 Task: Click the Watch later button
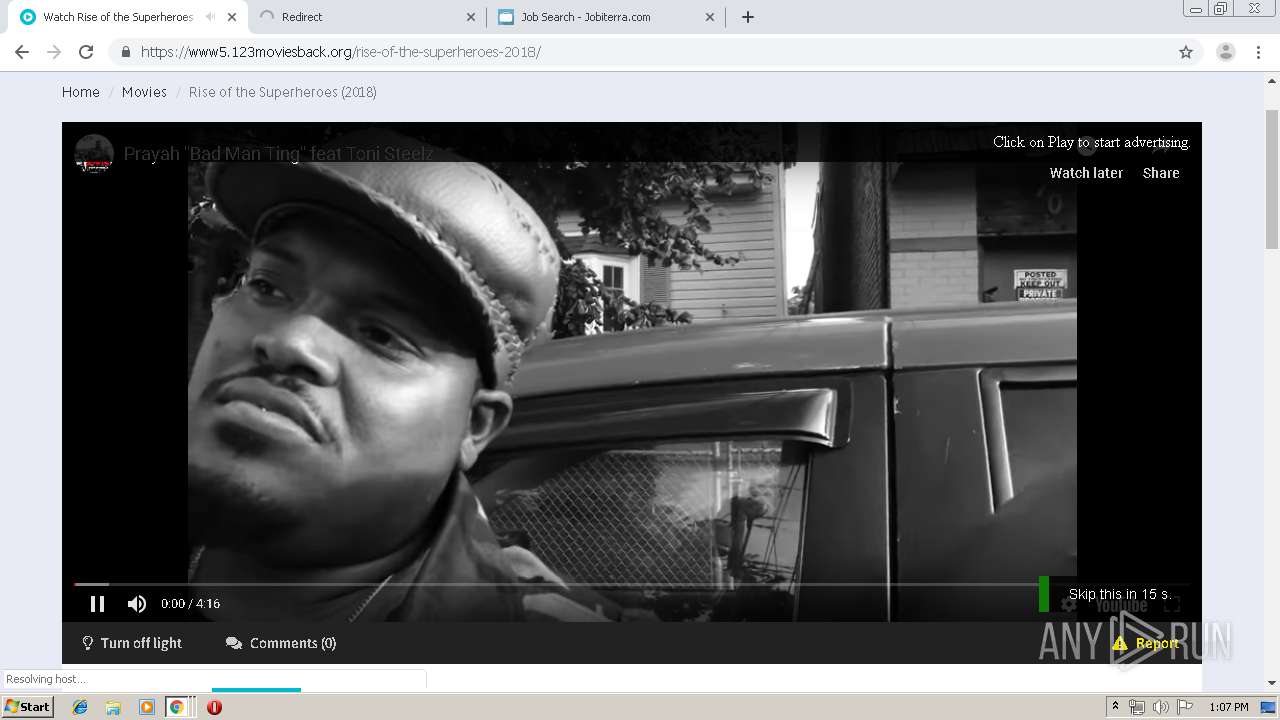pos(1086,173)
